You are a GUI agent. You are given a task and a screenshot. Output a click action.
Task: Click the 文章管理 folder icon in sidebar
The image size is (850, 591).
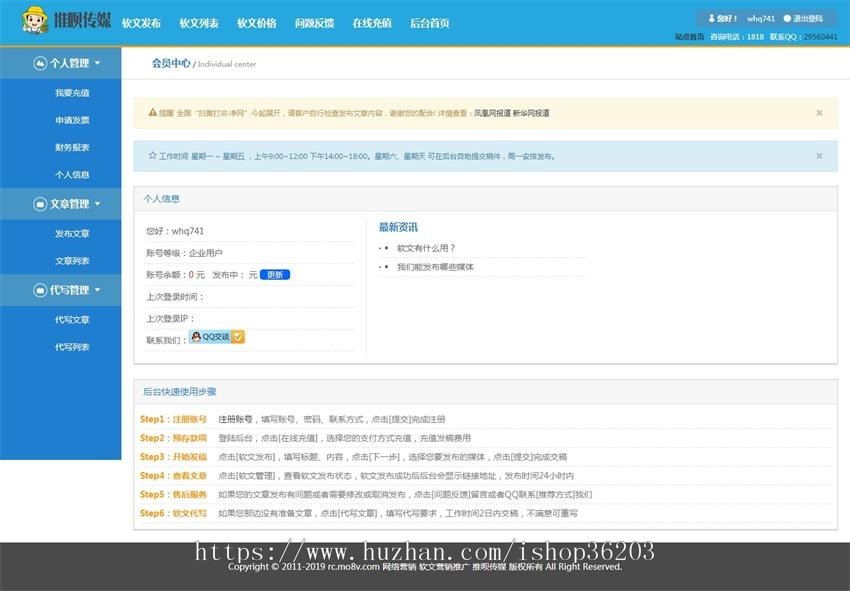click(40, 202)
